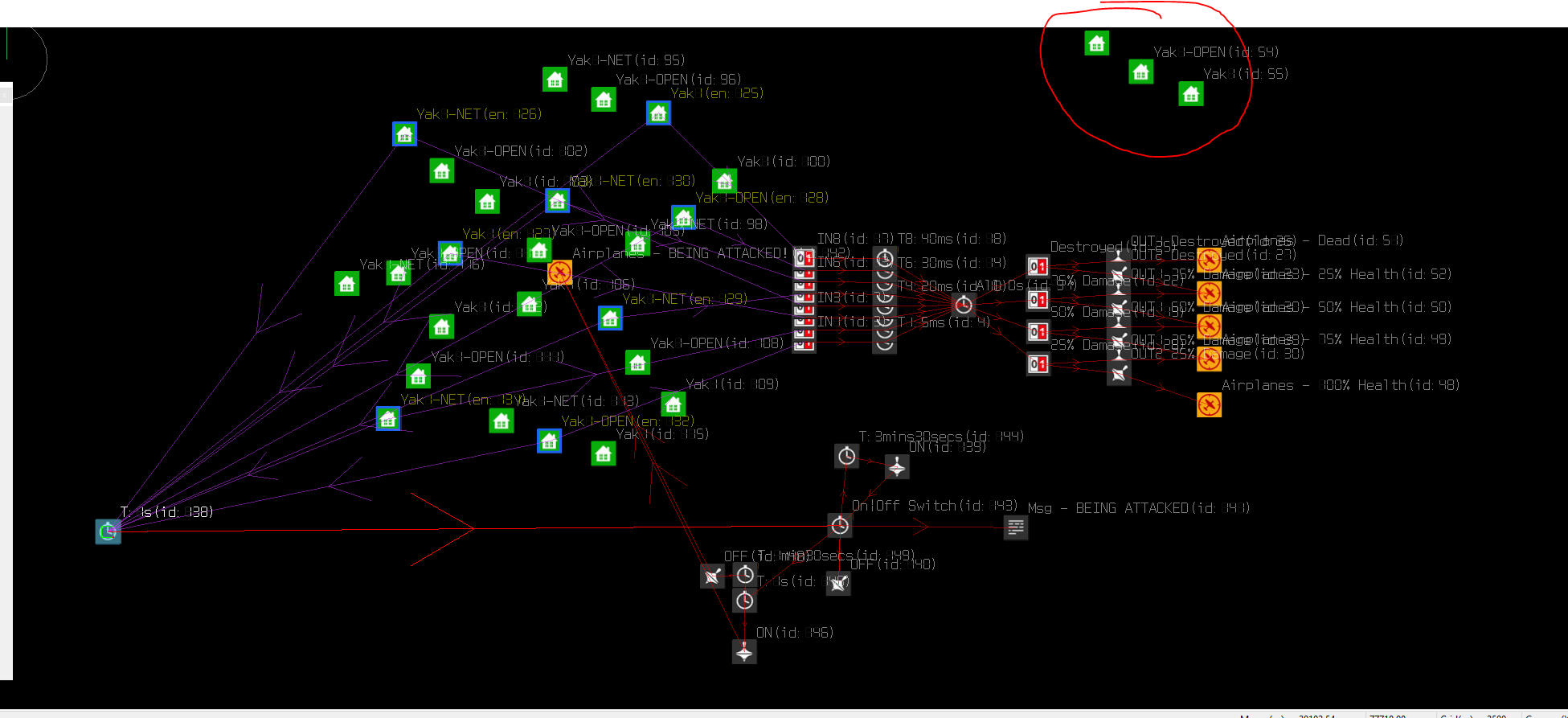Click the central ALL 10s timer node

tap(964, 305)
